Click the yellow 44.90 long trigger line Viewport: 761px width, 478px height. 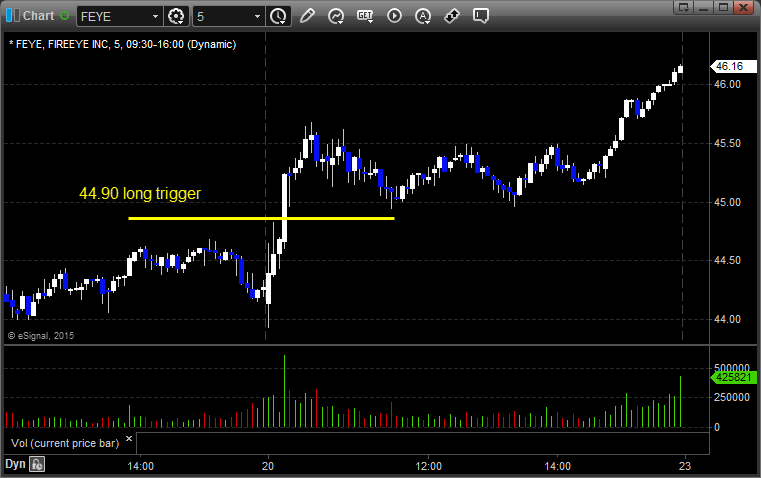click(261, 218)
